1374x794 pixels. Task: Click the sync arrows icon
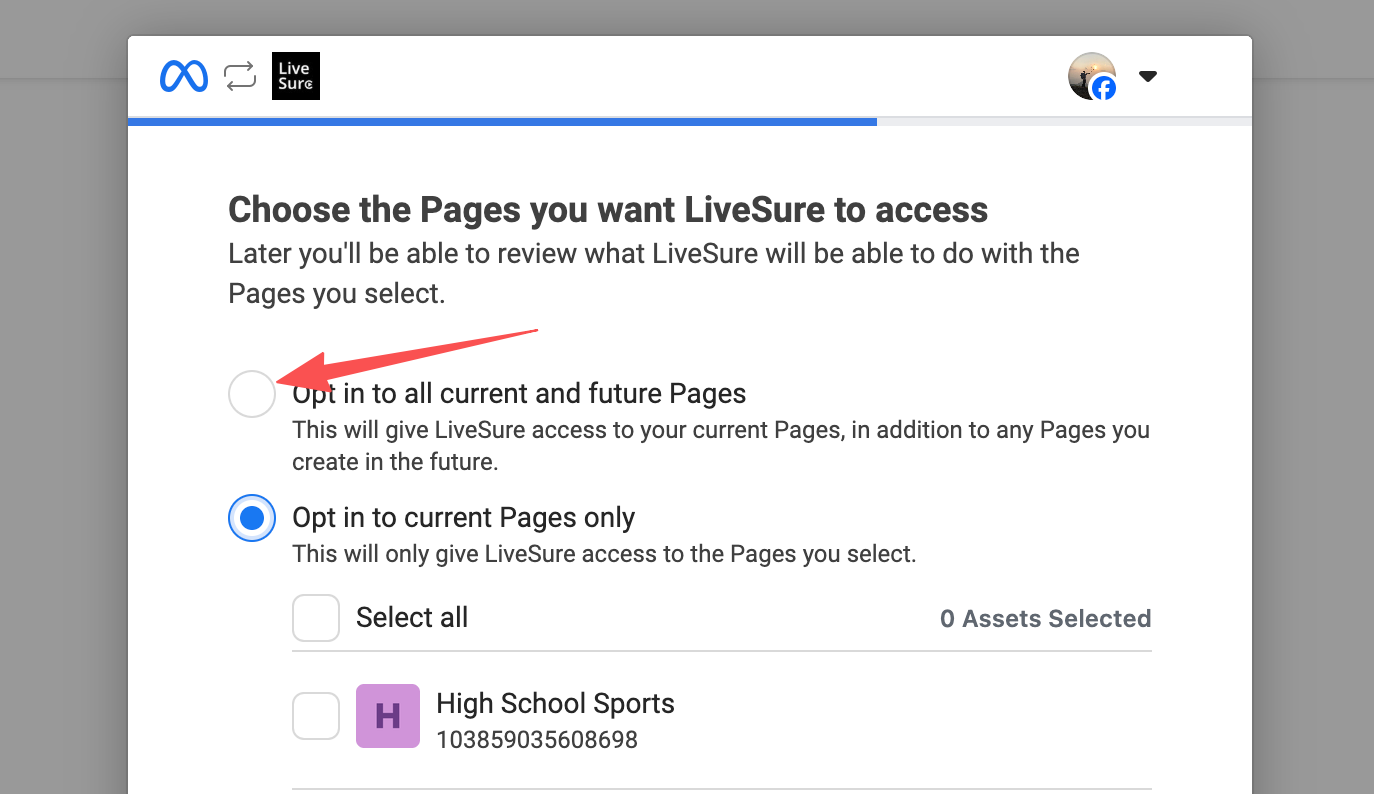point(240,76)
